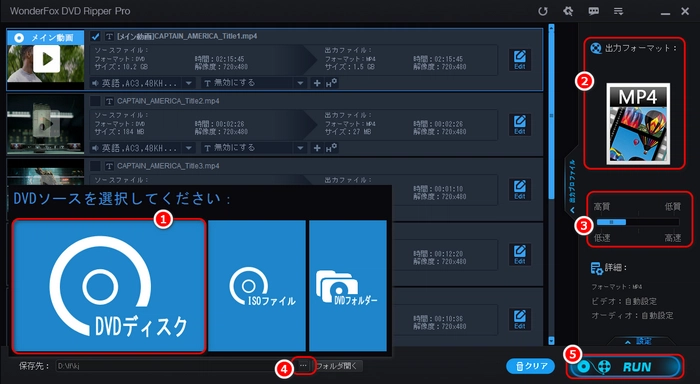The height and width of the screenshot is (384, 700).
Task: Click the output format reel icon
Action: point(596,48)
